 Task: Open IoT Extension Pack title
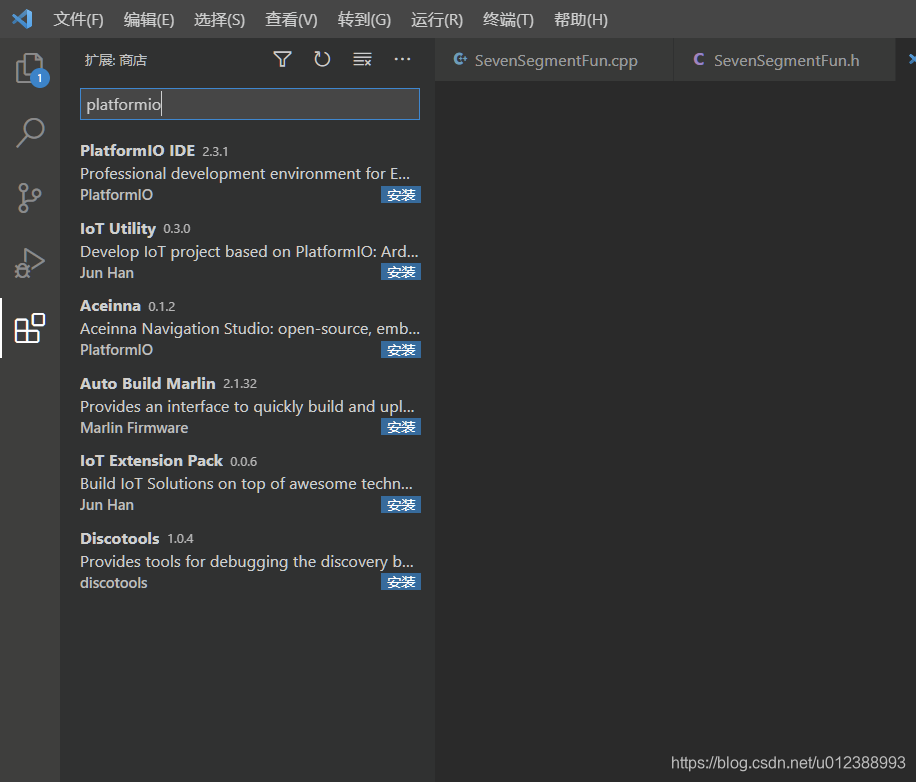pyautogui.click(x=151, y=461)
